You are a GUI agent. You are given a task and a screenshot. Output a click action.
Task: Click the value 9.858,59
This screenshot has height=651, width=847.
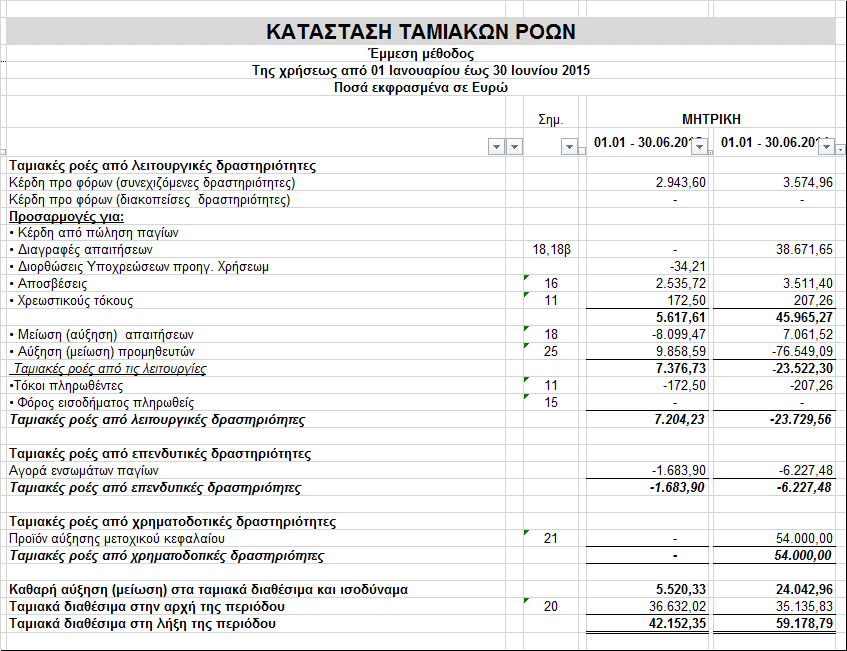pos(681,352)
